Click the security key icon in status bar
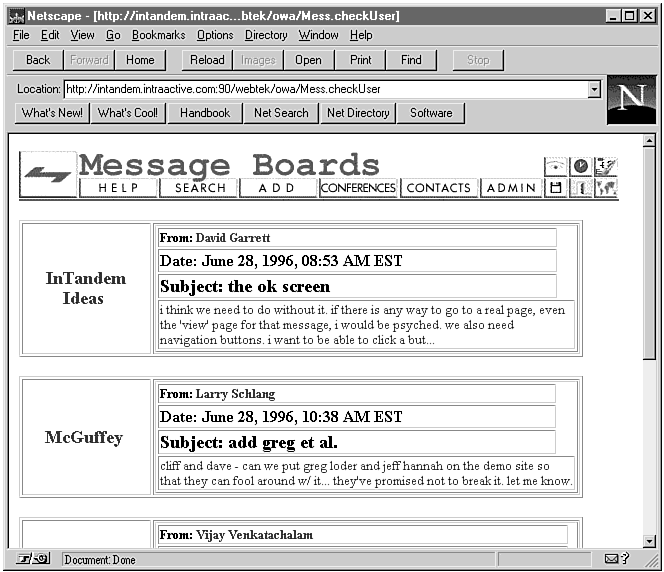This screenshot has height=572, width=664. (x=34, y=559)
